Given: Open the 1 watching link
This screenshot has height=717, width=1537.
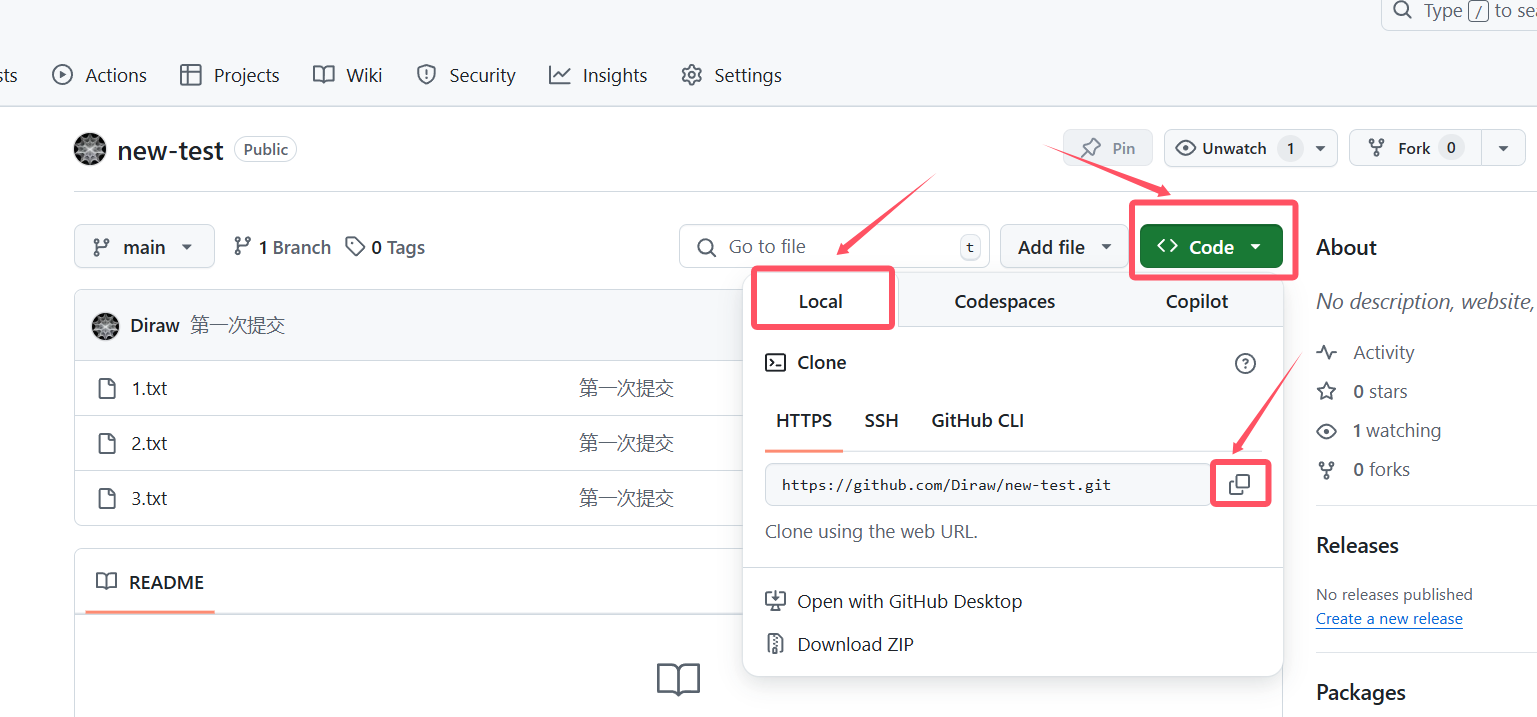Looking at the screenshot, I should (x=1397, y=431).
